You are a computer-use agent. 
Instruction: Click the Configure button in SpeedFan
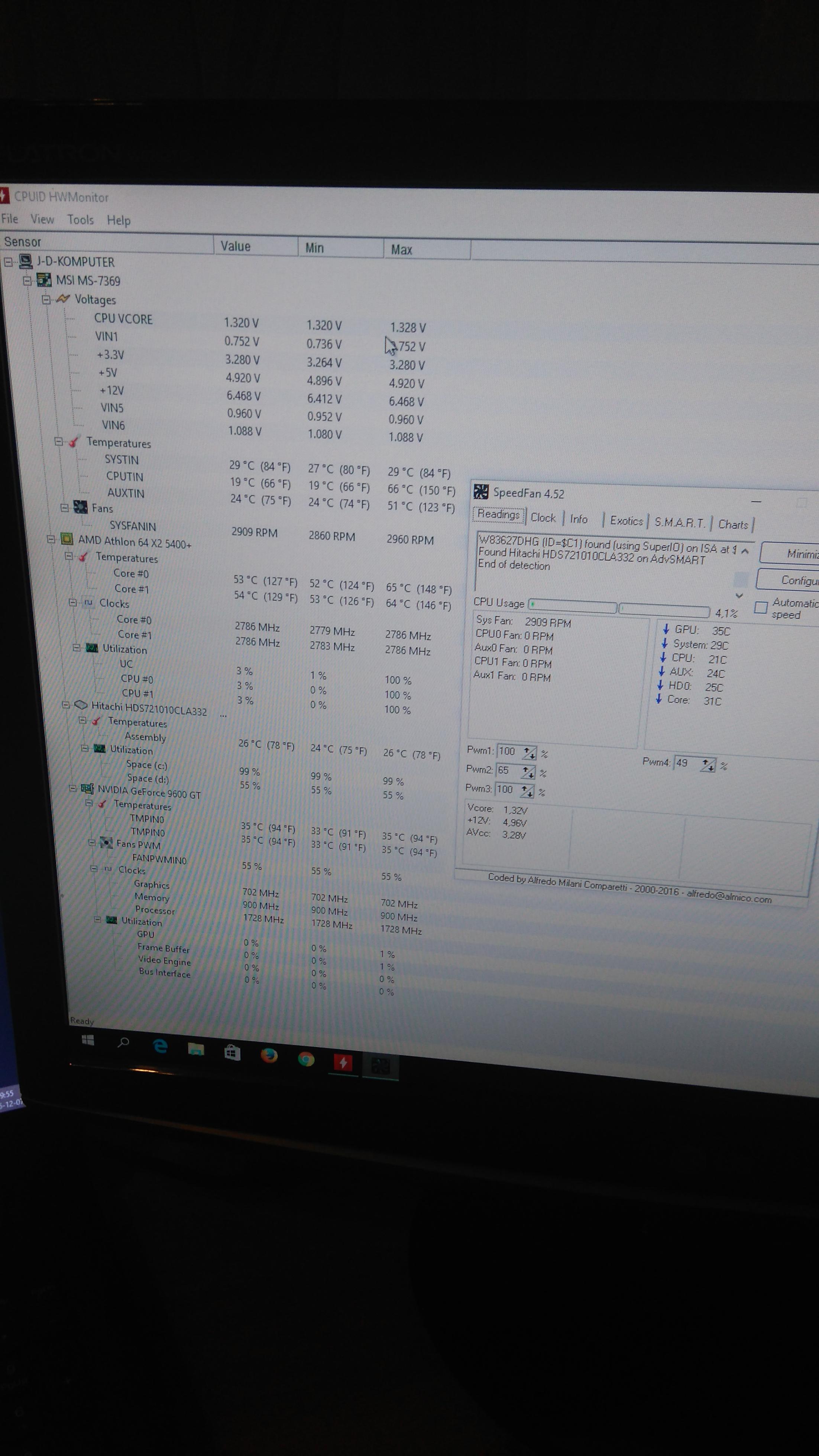tap(788, 580)
